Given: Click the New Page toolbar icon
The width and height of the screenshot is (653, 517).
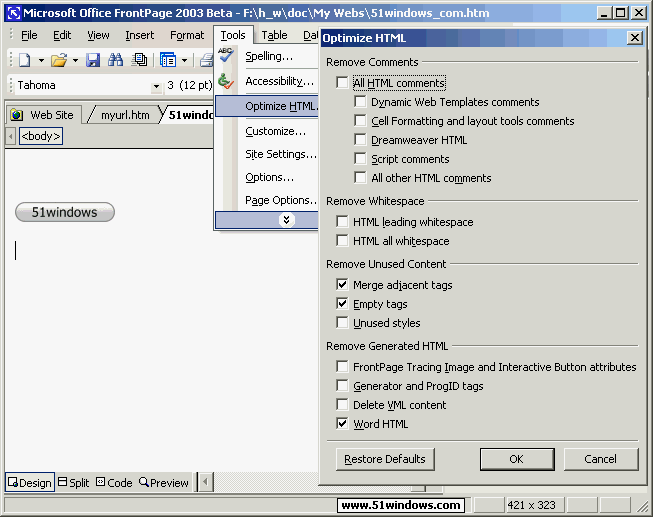Looking at the screenshot, I should click(23, 61).
